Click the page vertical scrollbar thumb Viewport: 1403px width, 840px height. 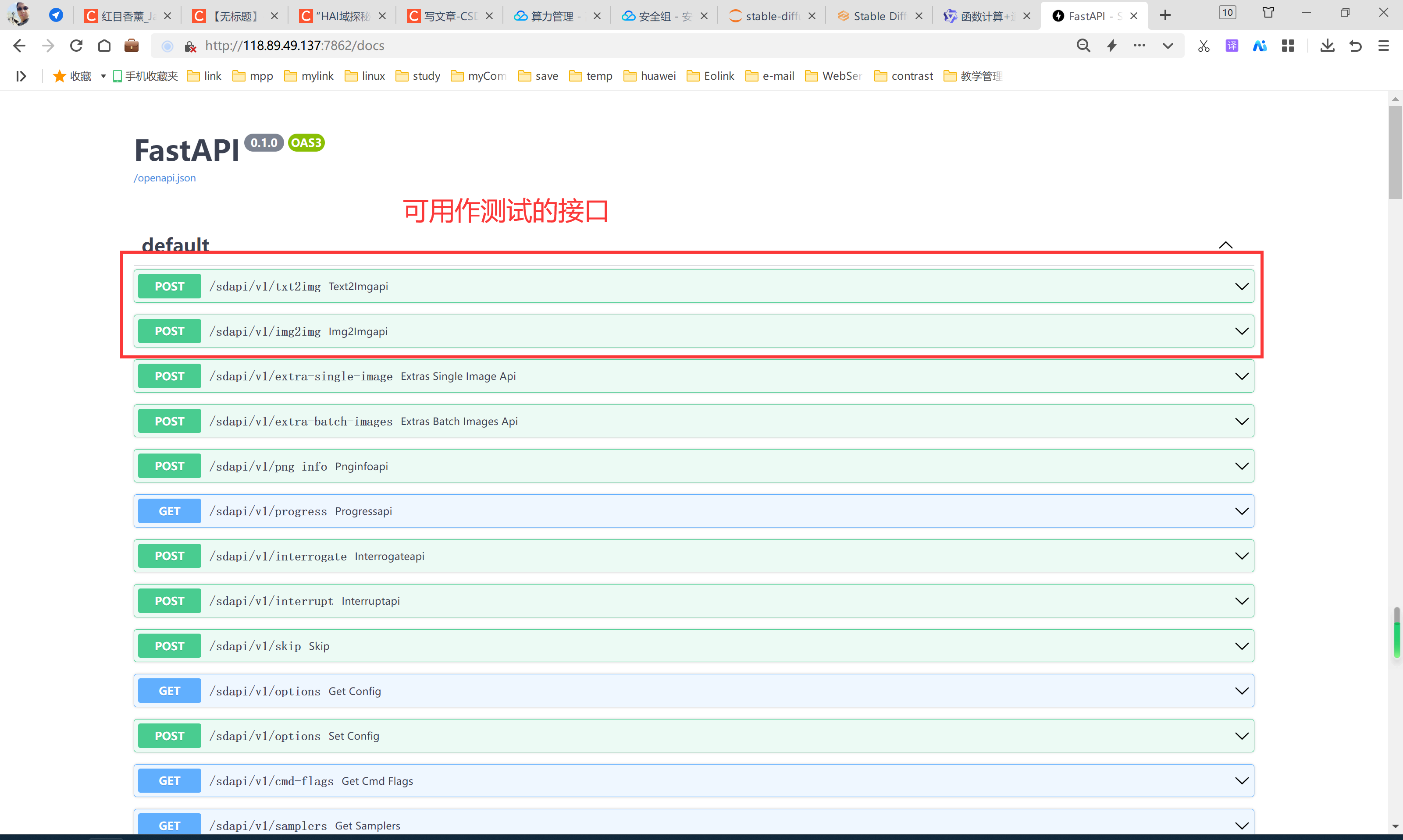1395,152
